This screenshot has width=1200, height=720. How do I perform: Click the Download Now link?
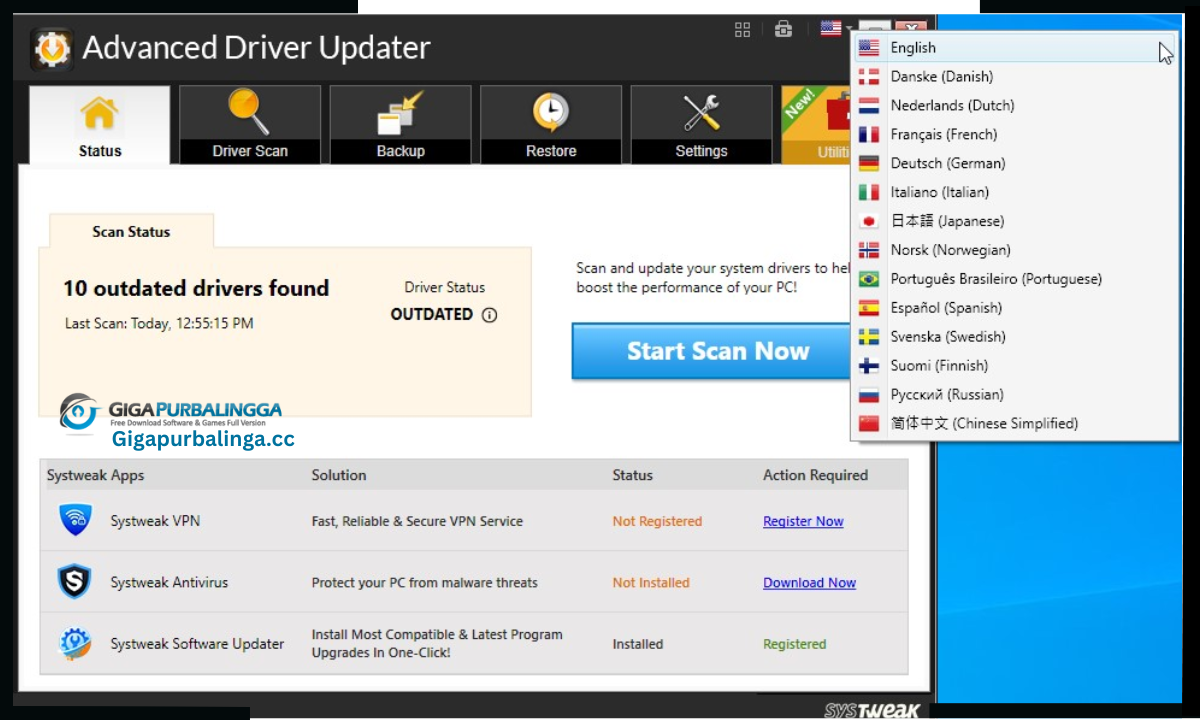(x=809, y=583)
